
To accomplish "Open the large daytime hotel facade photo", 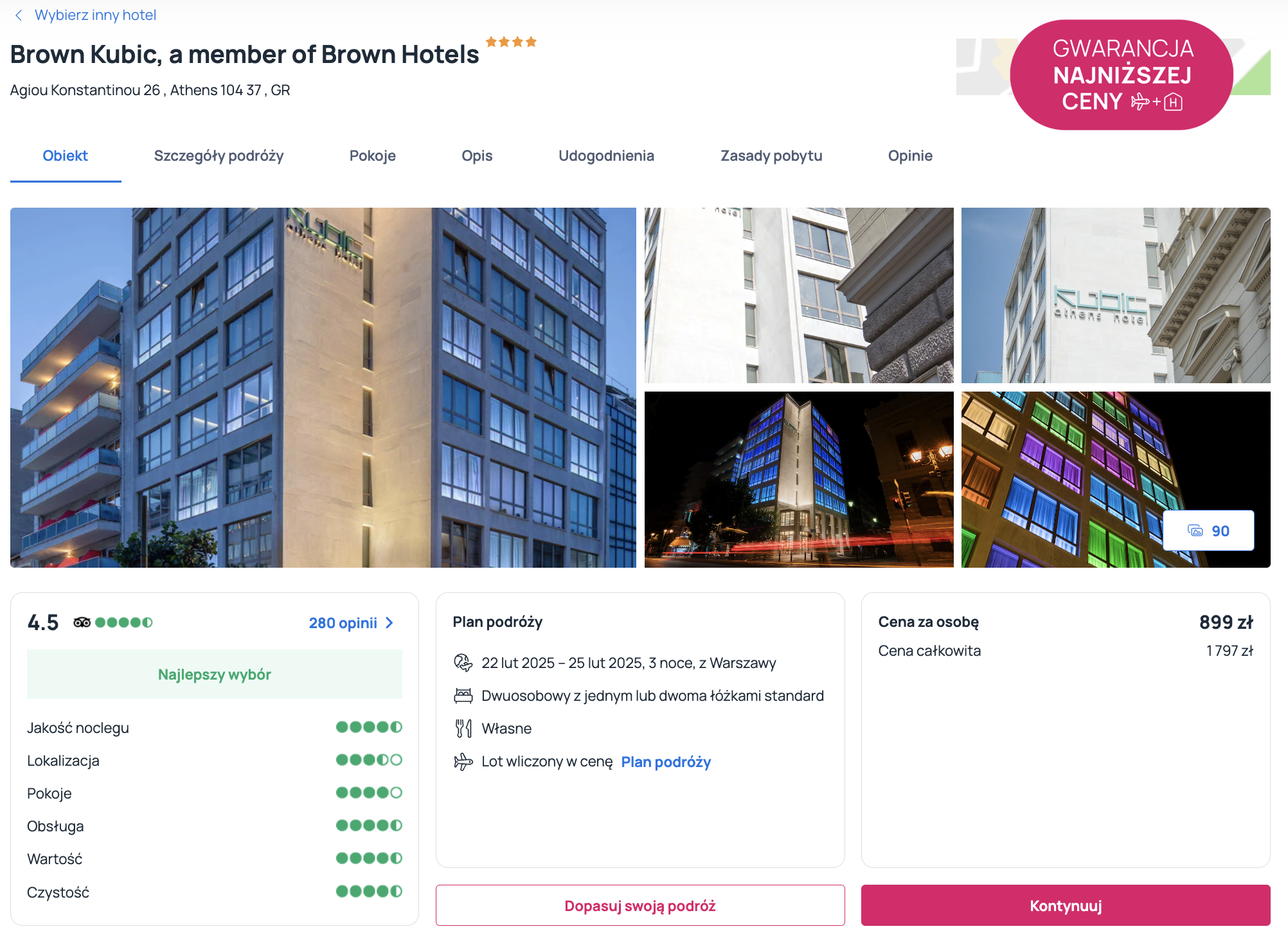I will coord(323,388).
